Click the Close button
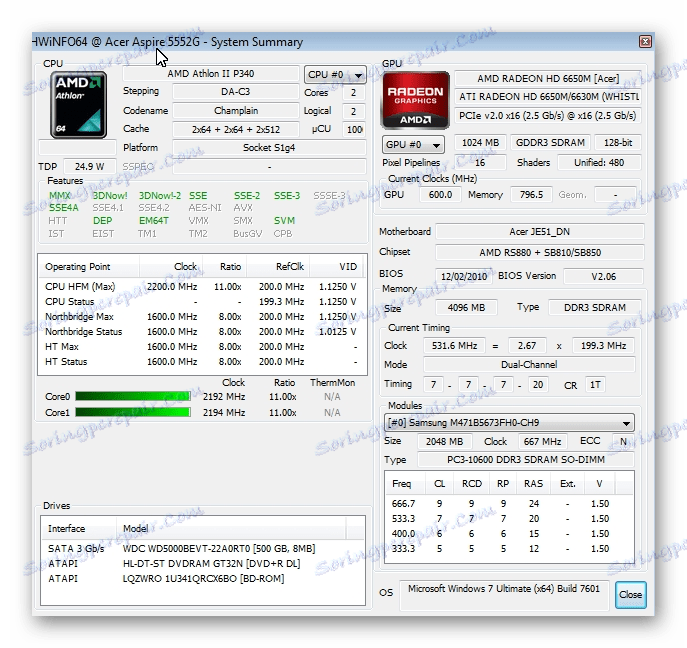The width and height of the screenshot is (687, 648). pos(630,595)
